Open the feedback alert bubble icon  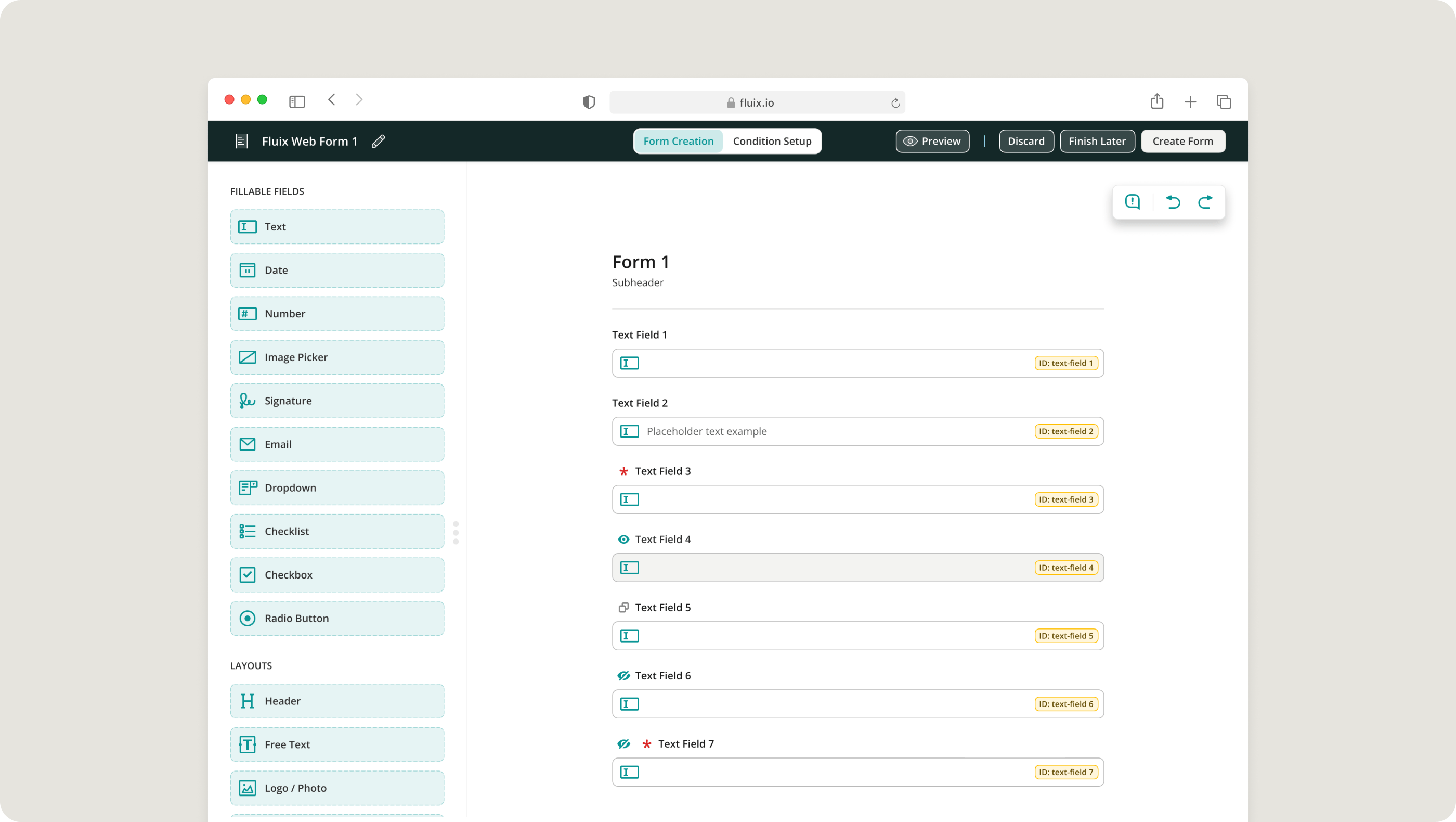pos(1132,202)
